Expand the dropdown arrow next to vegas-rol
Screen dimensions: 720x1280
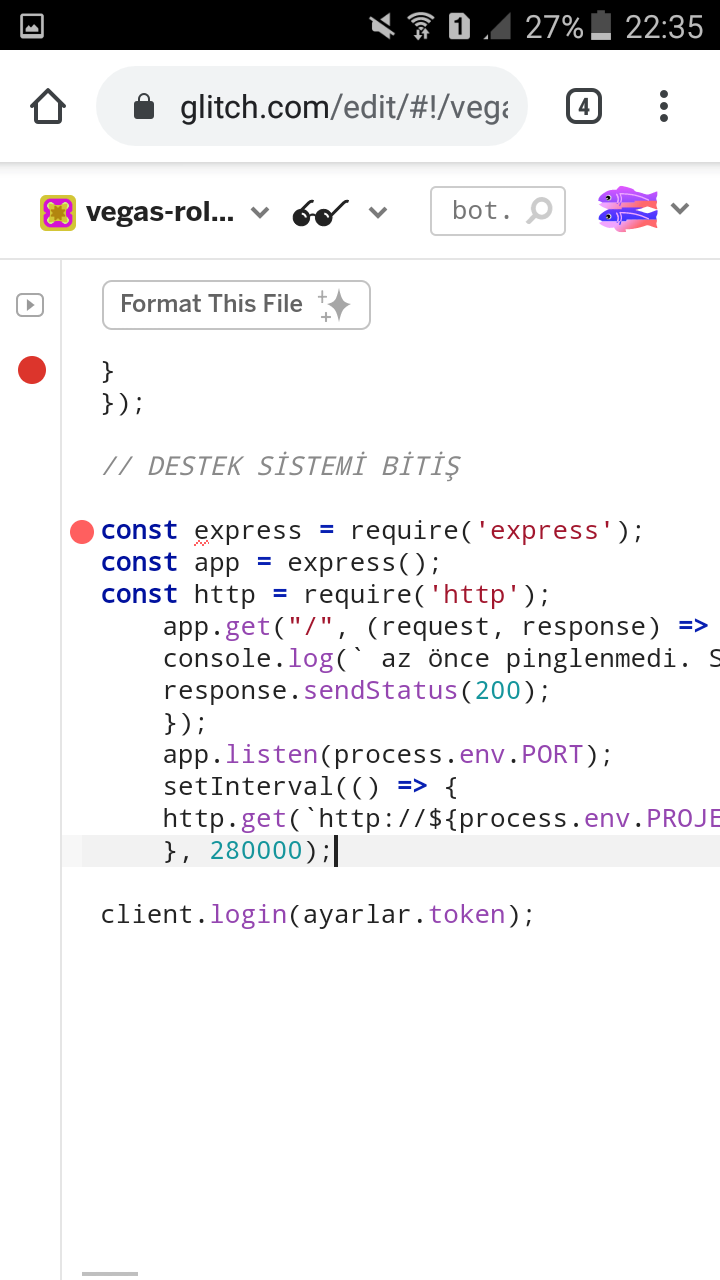(260, 212)
